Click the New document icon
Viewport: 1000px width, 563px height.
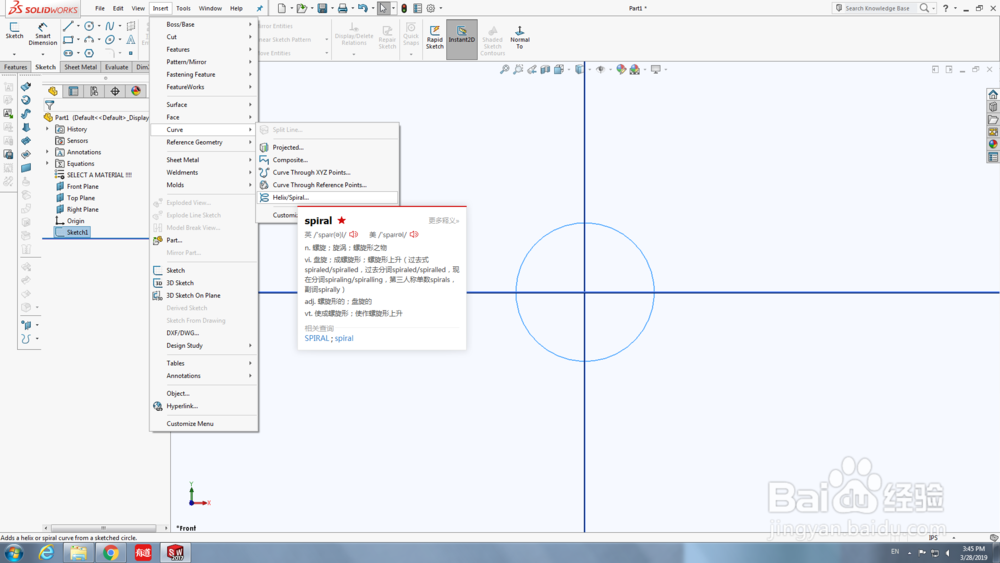pos(282,8)
